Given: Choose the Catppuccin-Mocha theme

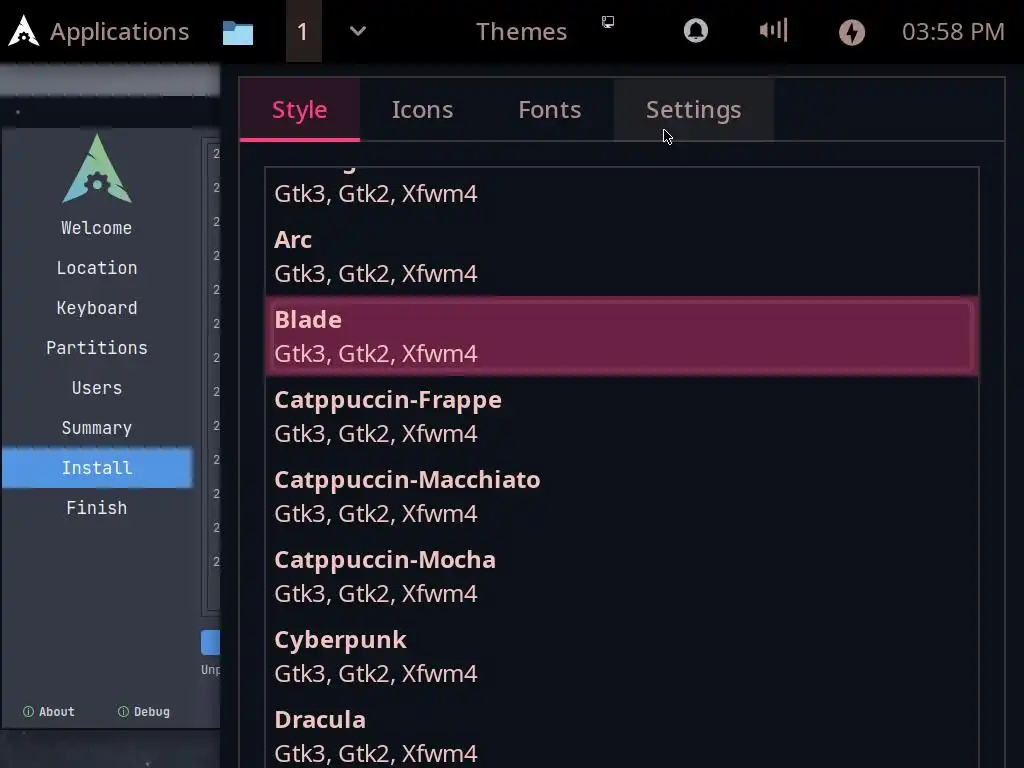Looking at the screenshot, I should tap(622, 577).
